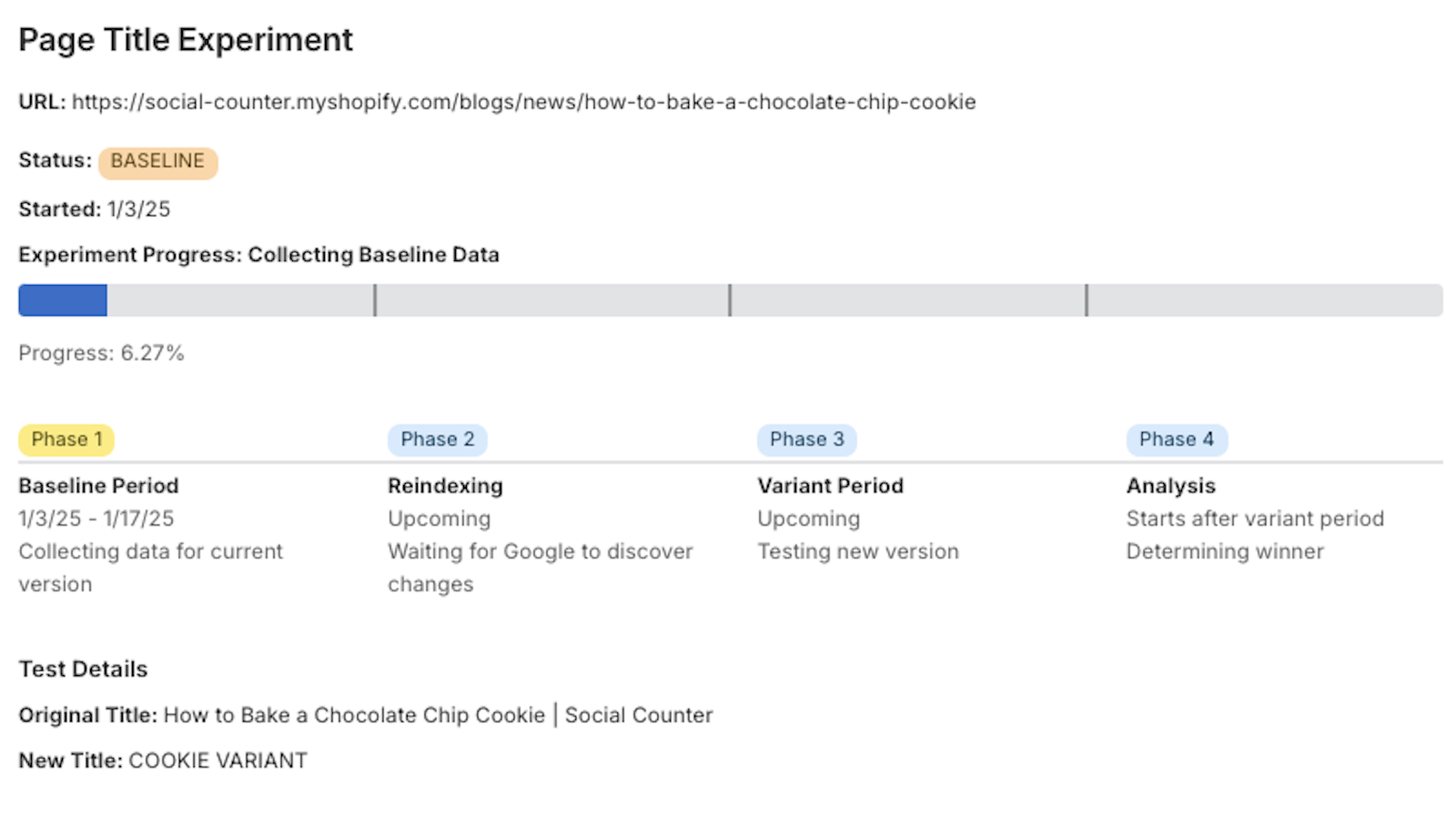Viewport: 1456px width, 819px height.
Task: Click the Analysis phase heading
Action: pyautogui.click(x=1171, y=486)
